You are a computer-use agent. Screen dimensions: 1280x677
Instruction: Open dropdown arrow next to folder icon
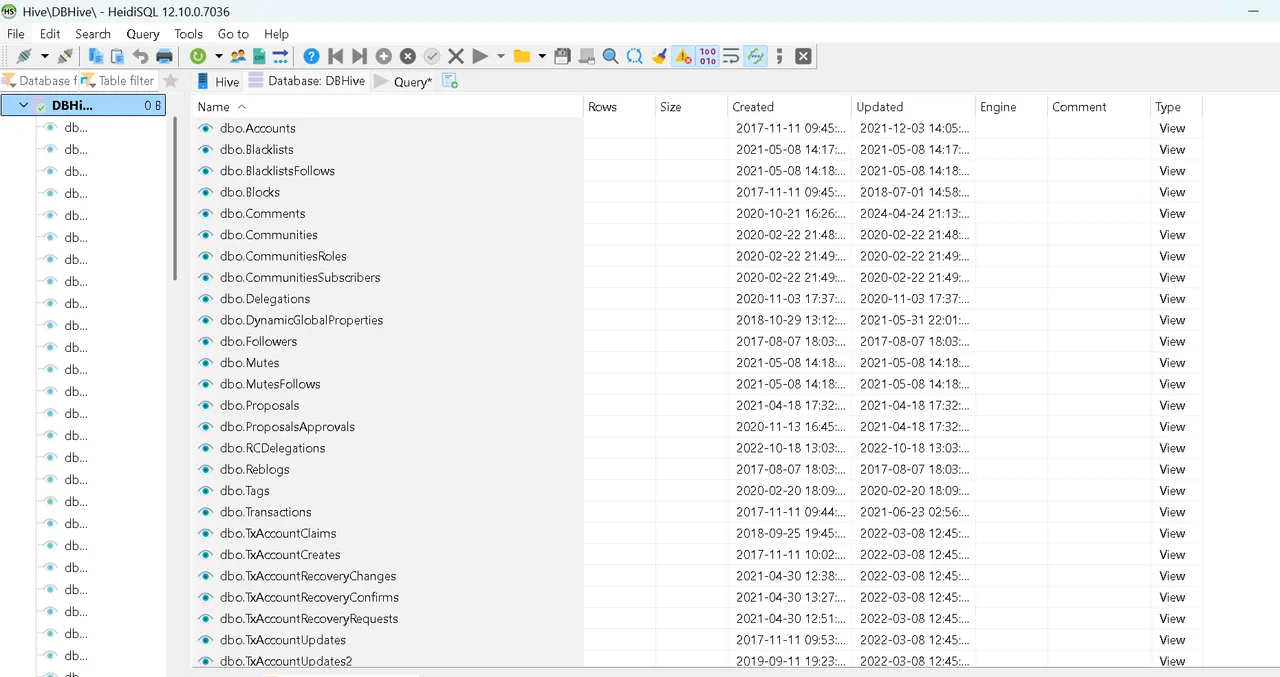tap(542, 56)
